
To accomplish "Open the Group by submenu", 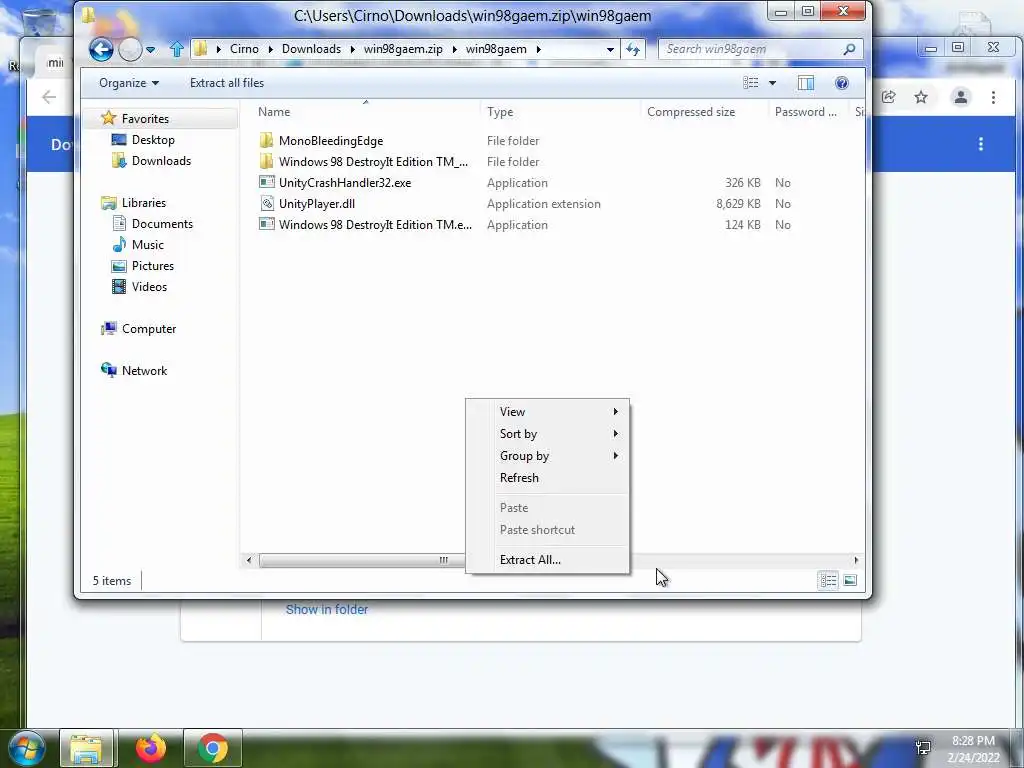I will coord(547,456).
